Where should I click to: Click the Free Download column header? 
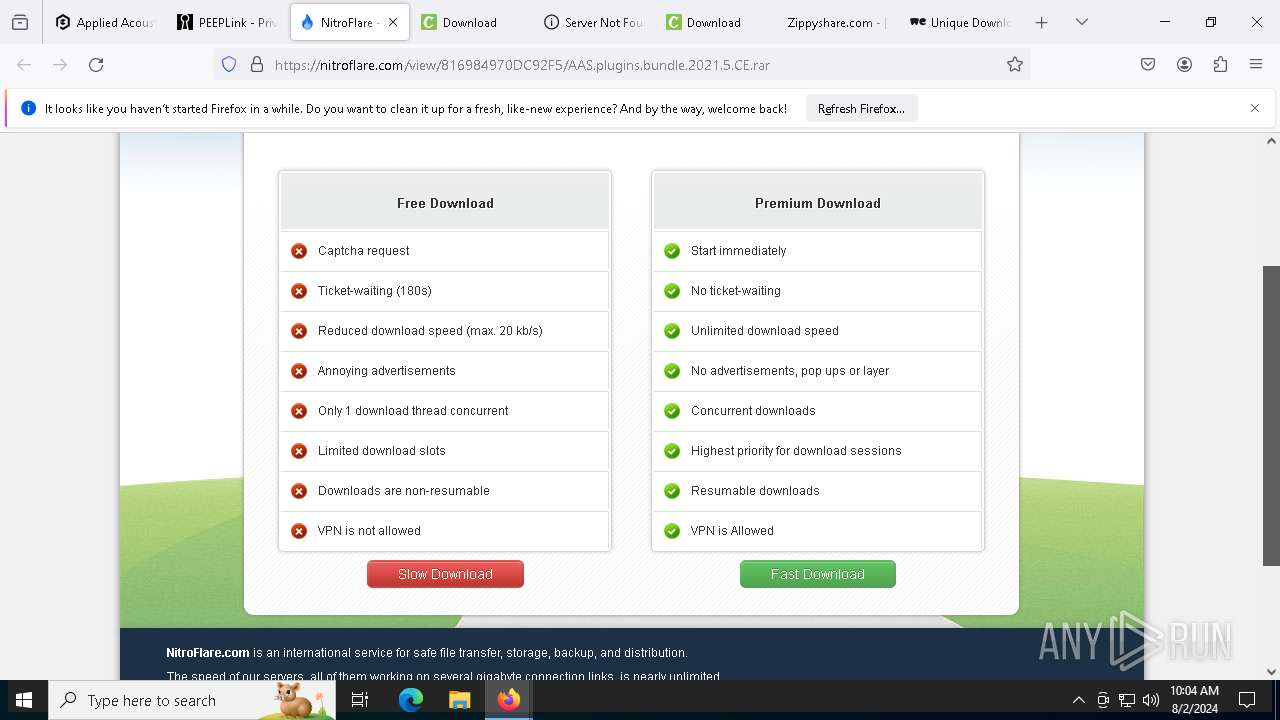[445, 203]
